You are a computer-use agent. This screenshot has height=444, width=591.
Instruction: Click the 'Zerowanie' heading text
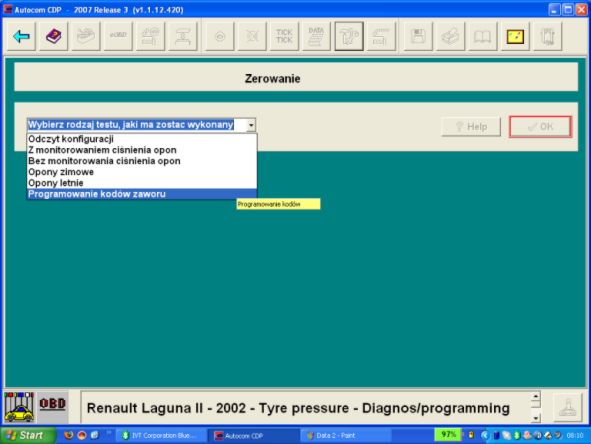(x=273, y=78)
